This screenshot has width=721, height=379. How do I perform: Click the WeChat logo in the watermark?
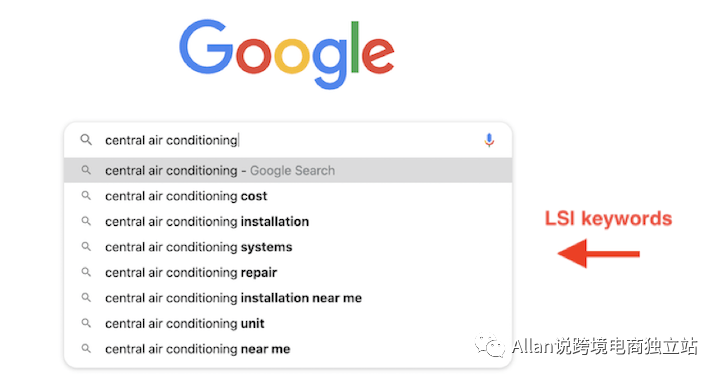coord(490,345)
